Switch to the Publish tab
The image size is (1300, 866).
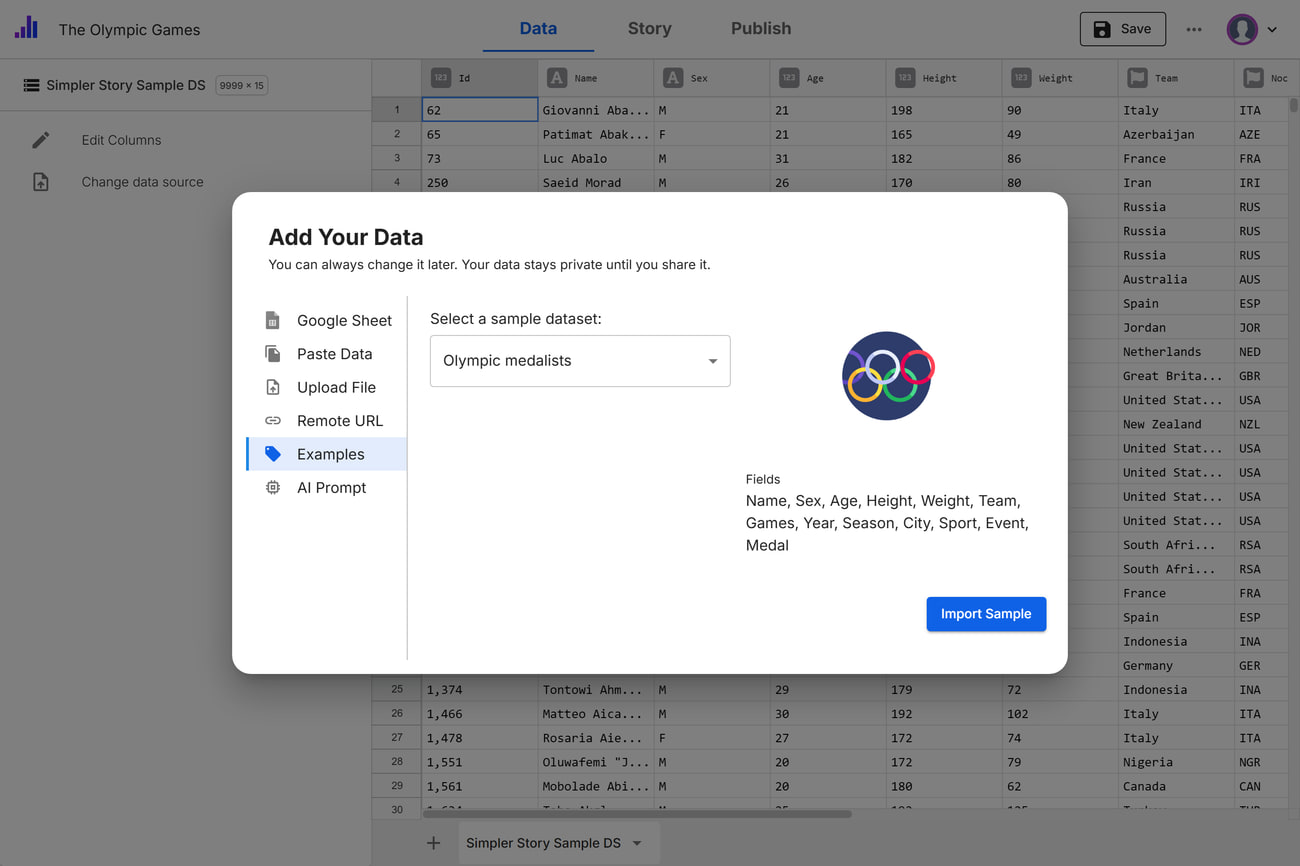(x=761, y=28)
